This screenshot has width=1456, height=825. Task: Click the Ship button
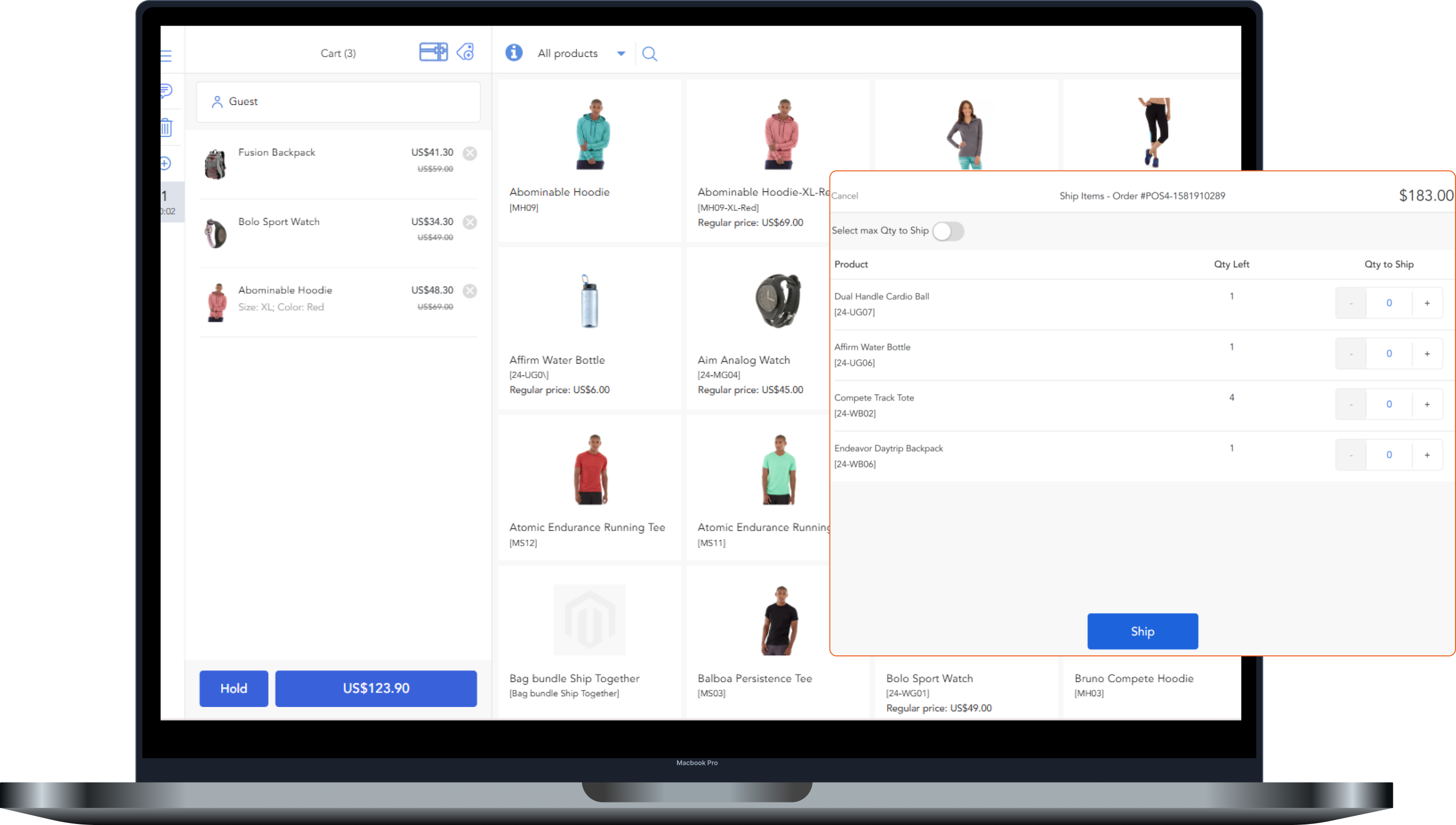pos(1142,631)
